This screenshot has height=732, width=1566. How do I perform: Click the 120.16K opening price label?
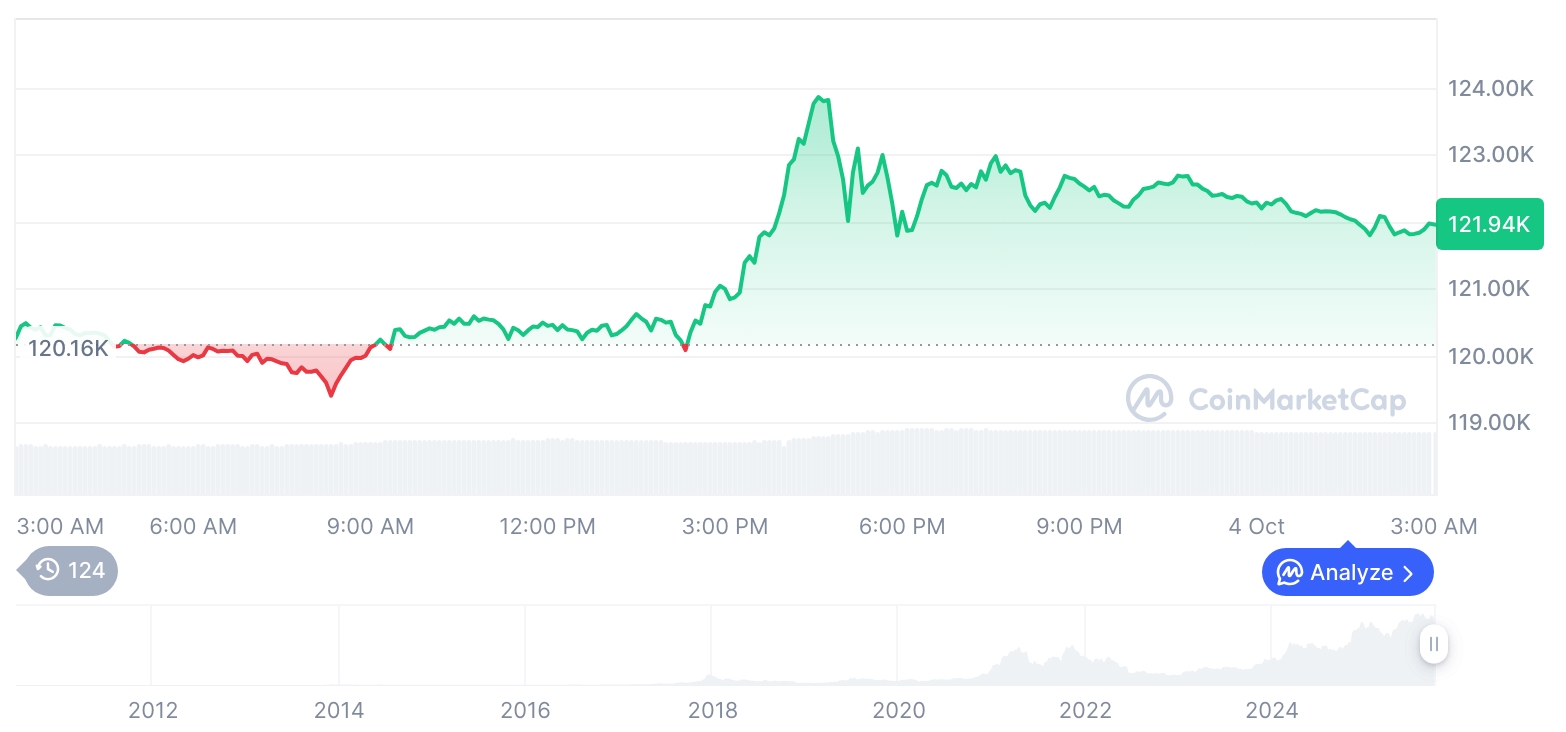67,349
